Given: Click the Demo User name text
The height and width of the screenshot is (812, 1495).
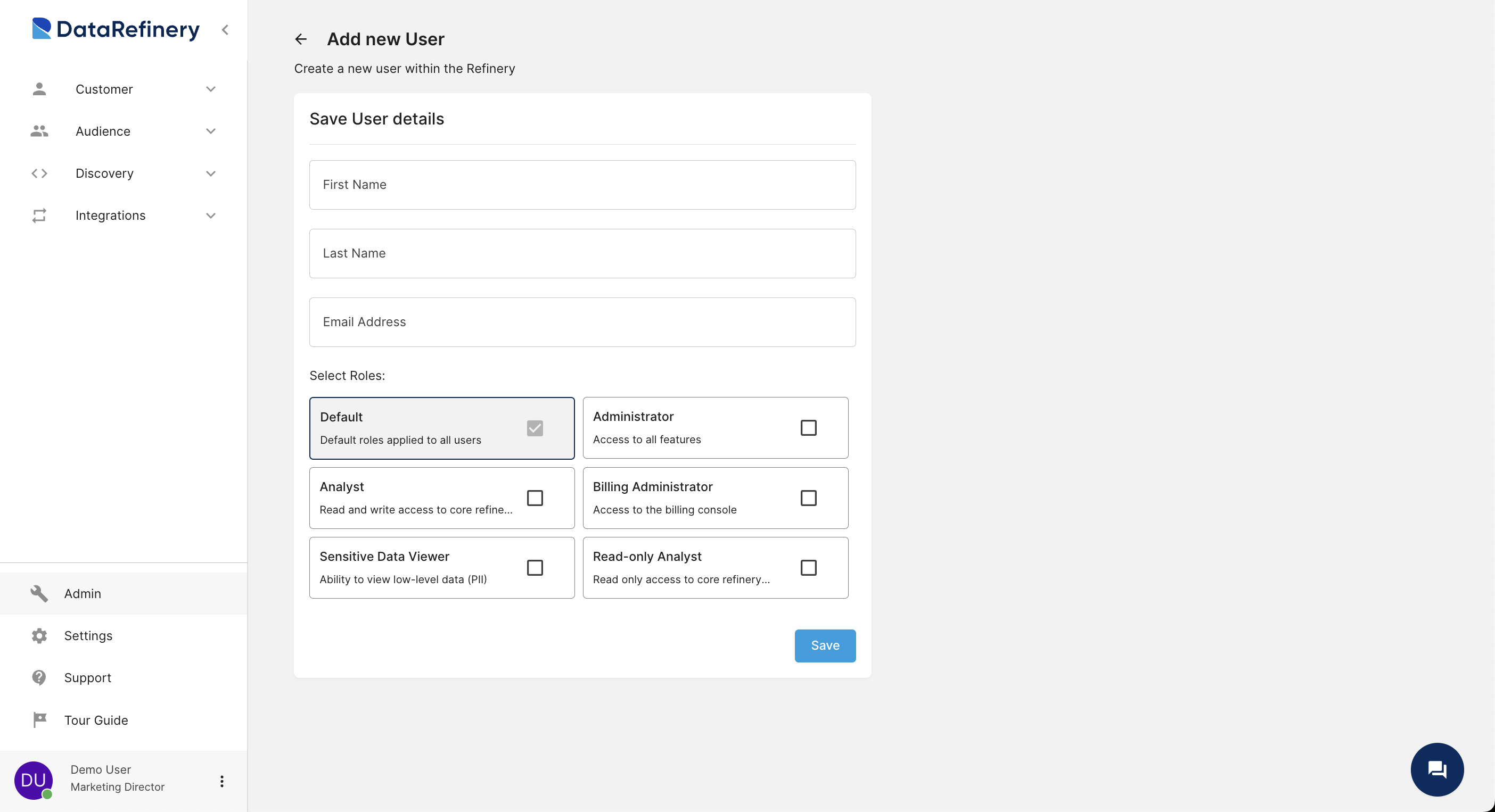Looking at the screenshot, I should click(101, 769).
